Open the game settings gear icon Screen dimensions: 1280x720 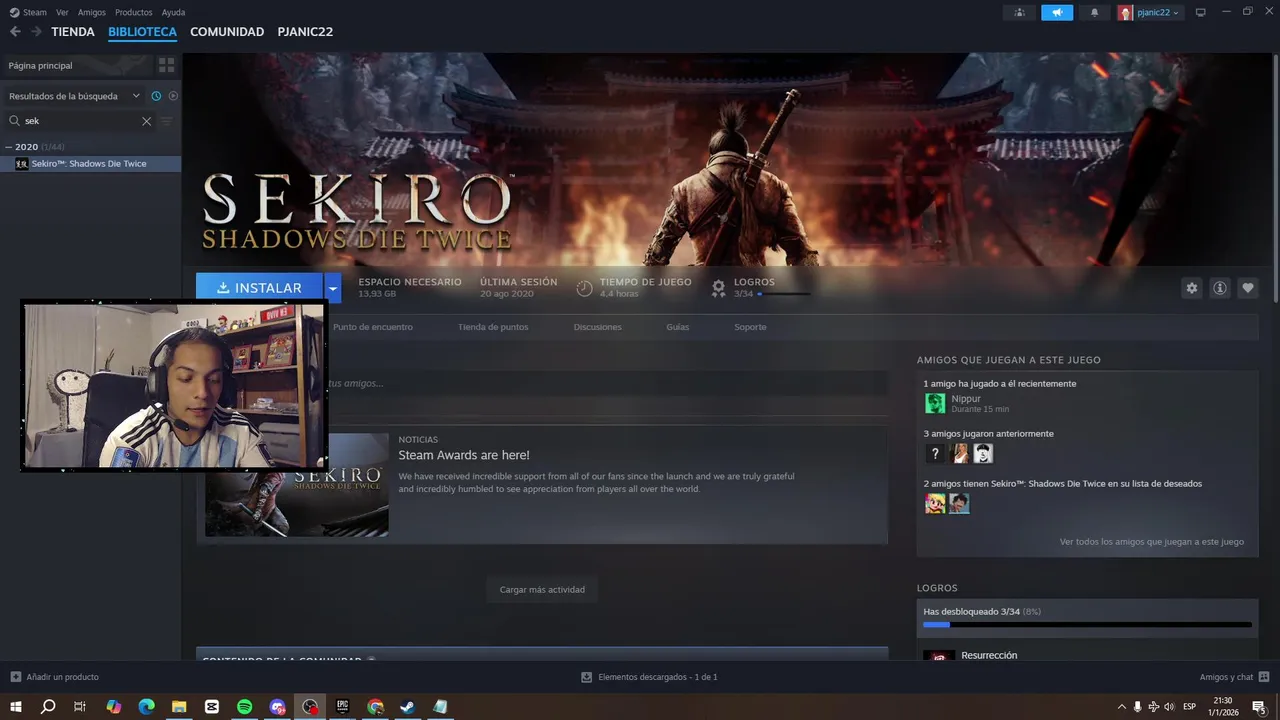click(x=1191, y=288)
